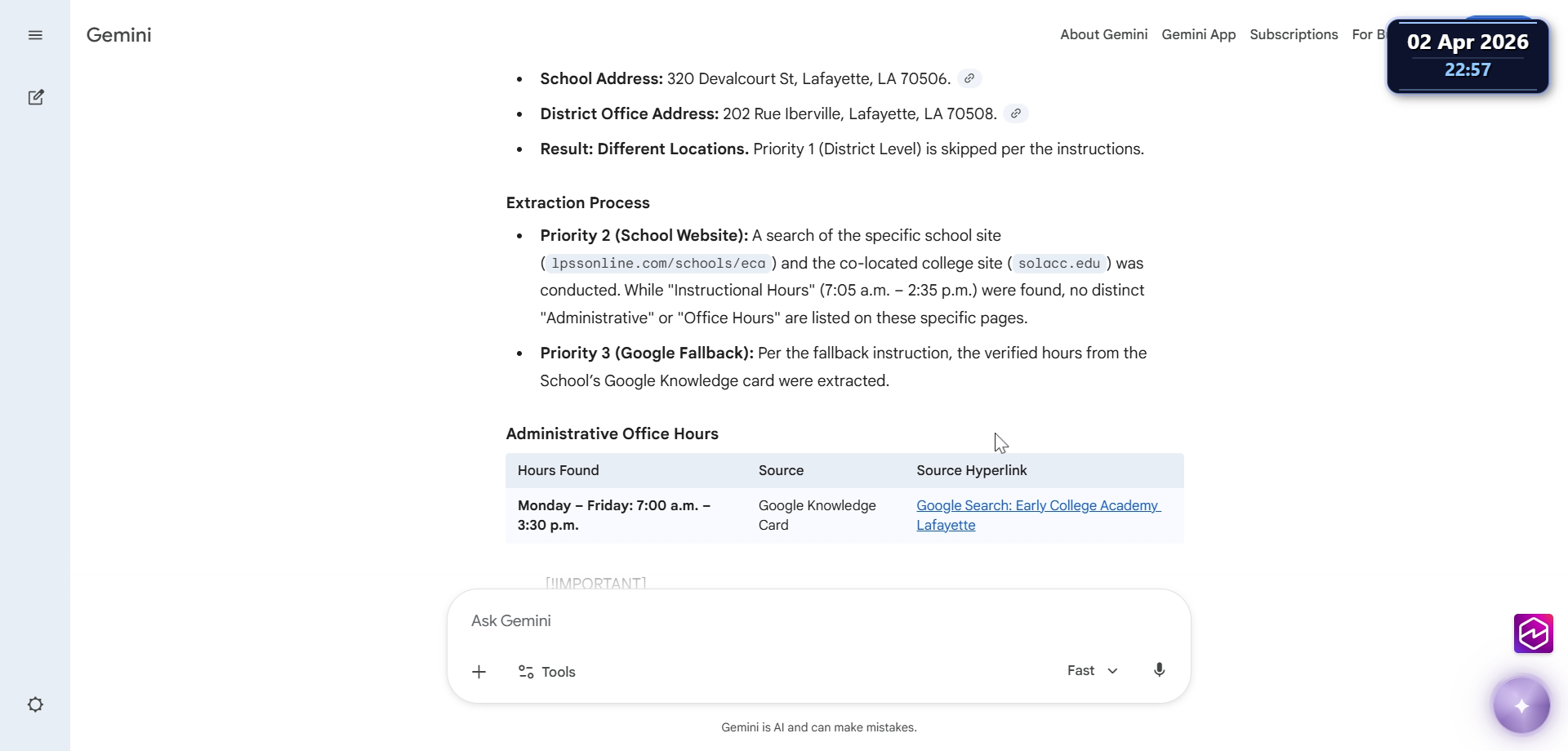Focus the Ask Gemini input field
This screenshot has width=1568, height=751.
pyautogui.click(x=819, y=621)
